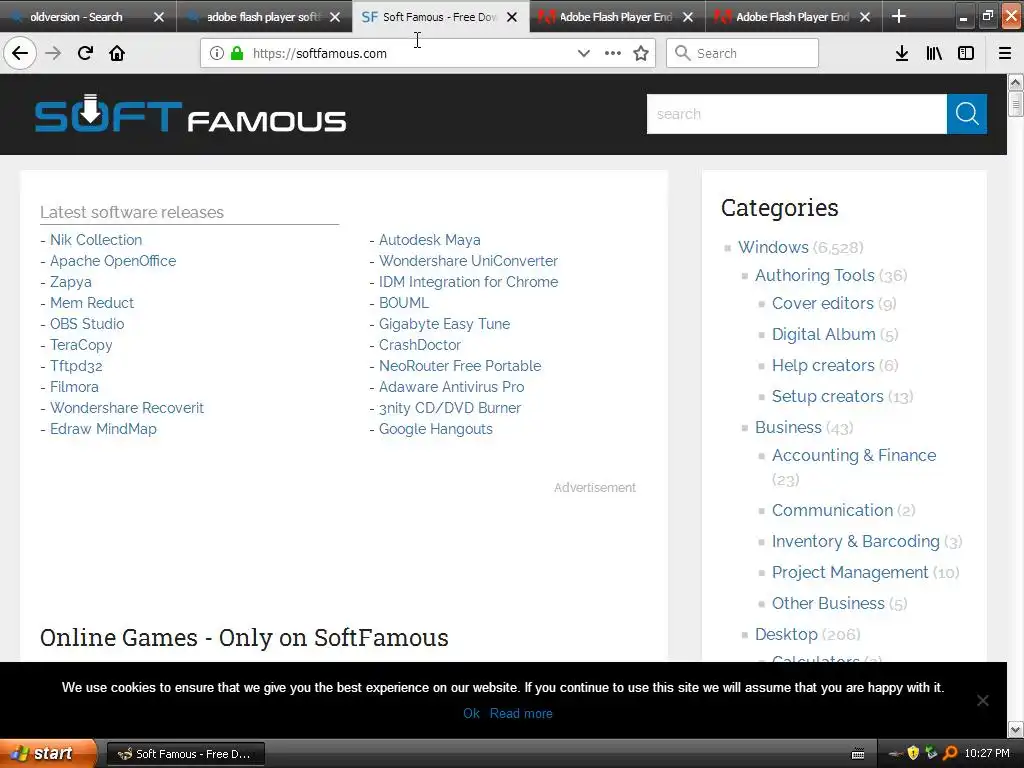The width and height of the screenshot is (1024, 768).
Task: Open the cookie Read more link
Action: [x=521, y=713]
